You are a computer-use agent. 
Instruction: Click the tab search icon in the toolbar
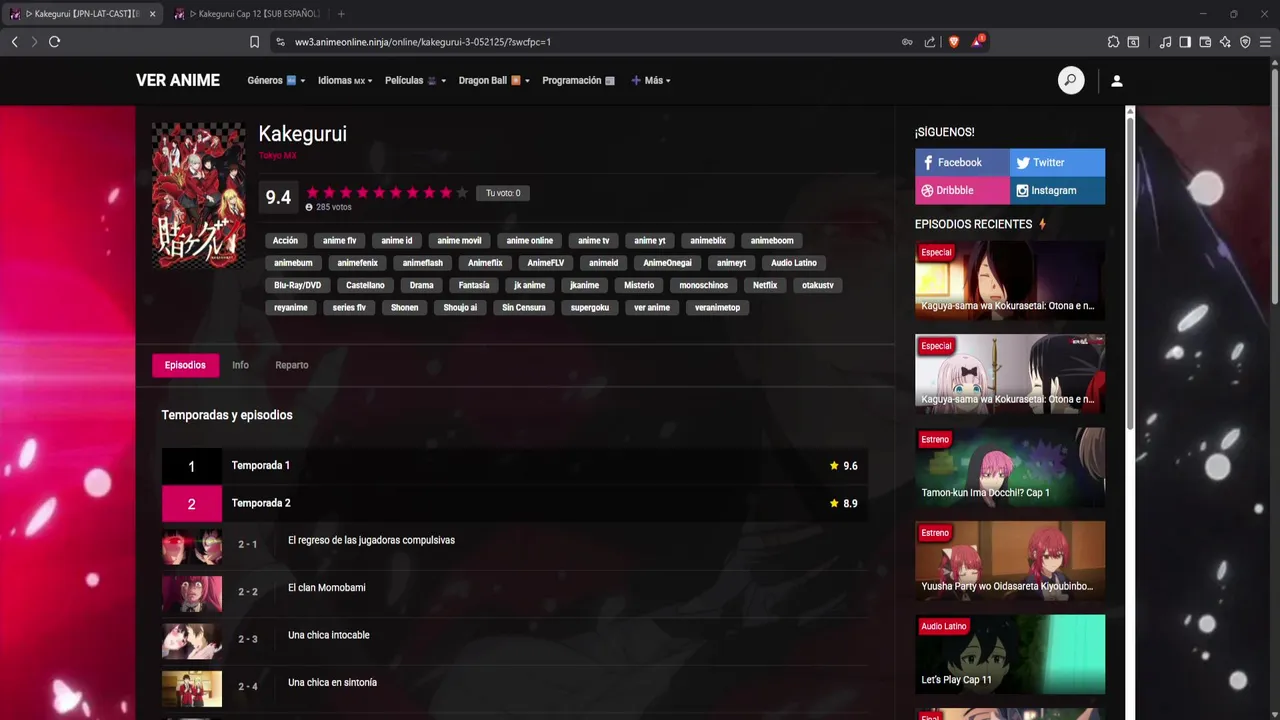pyautogui.click(x=1133, y=42)
